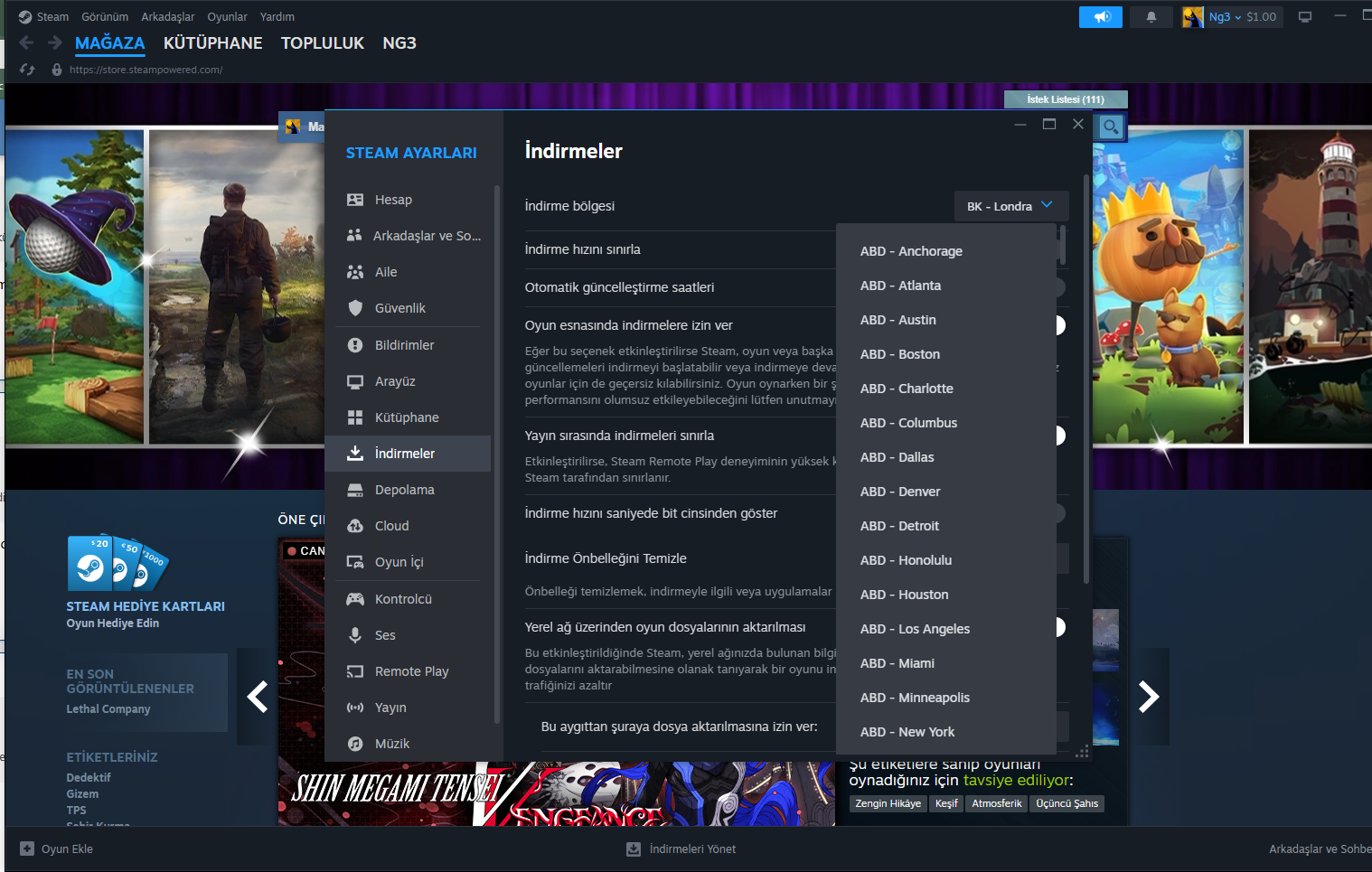Go back with the navigation arrow
Viewport: 1372px width, 872px height.
[x=26, y=42]
